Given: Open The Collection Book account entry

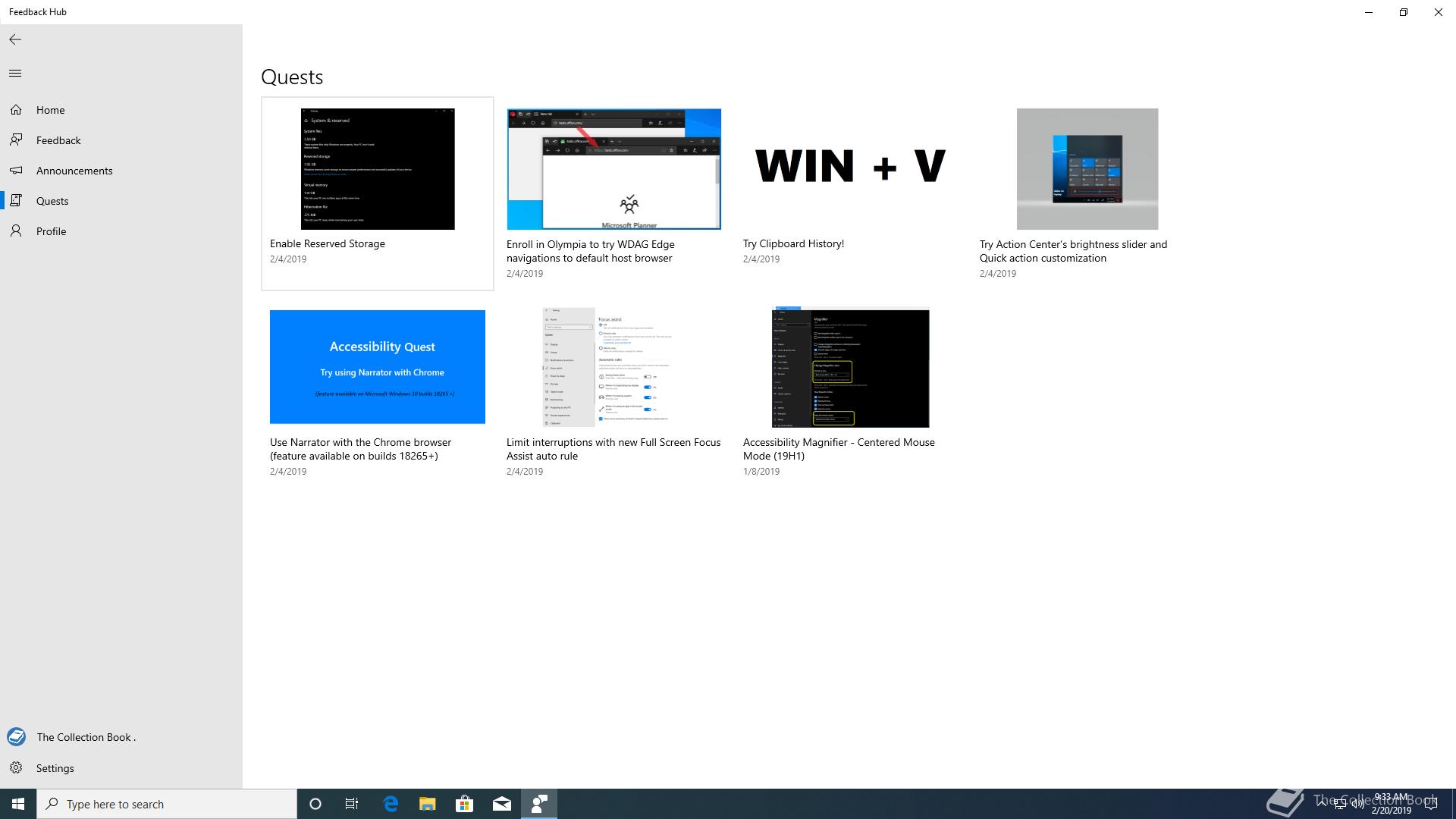Looking at the screenshot, I should point(121,737).
